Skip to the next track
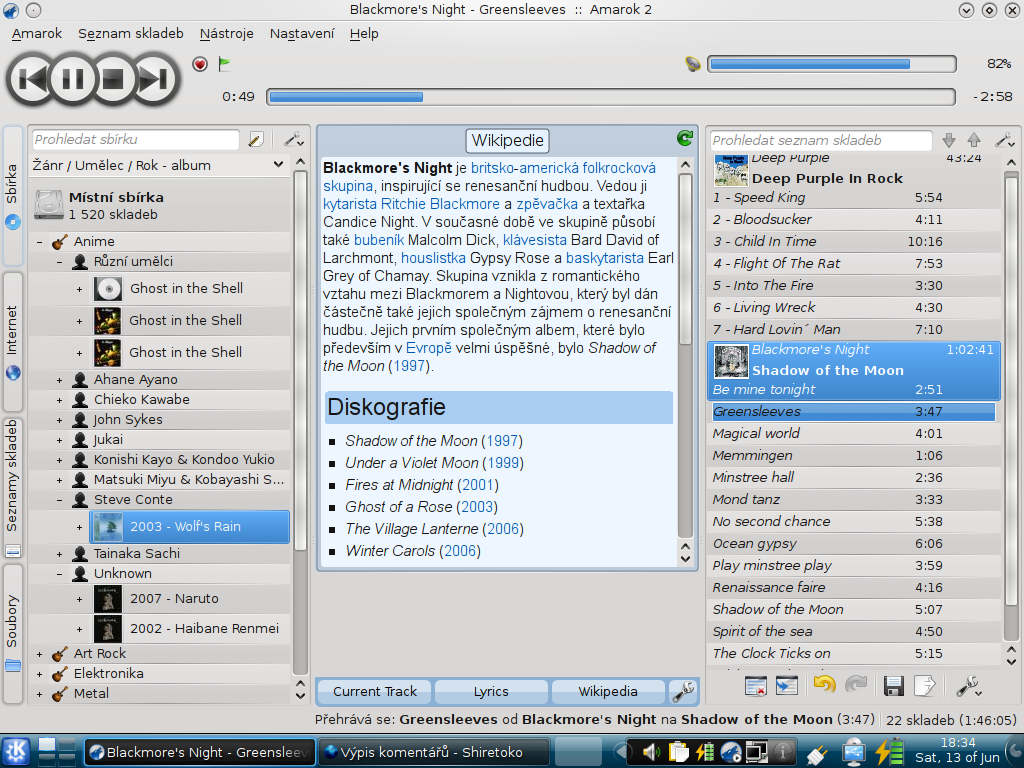 [x=154, y=79]
